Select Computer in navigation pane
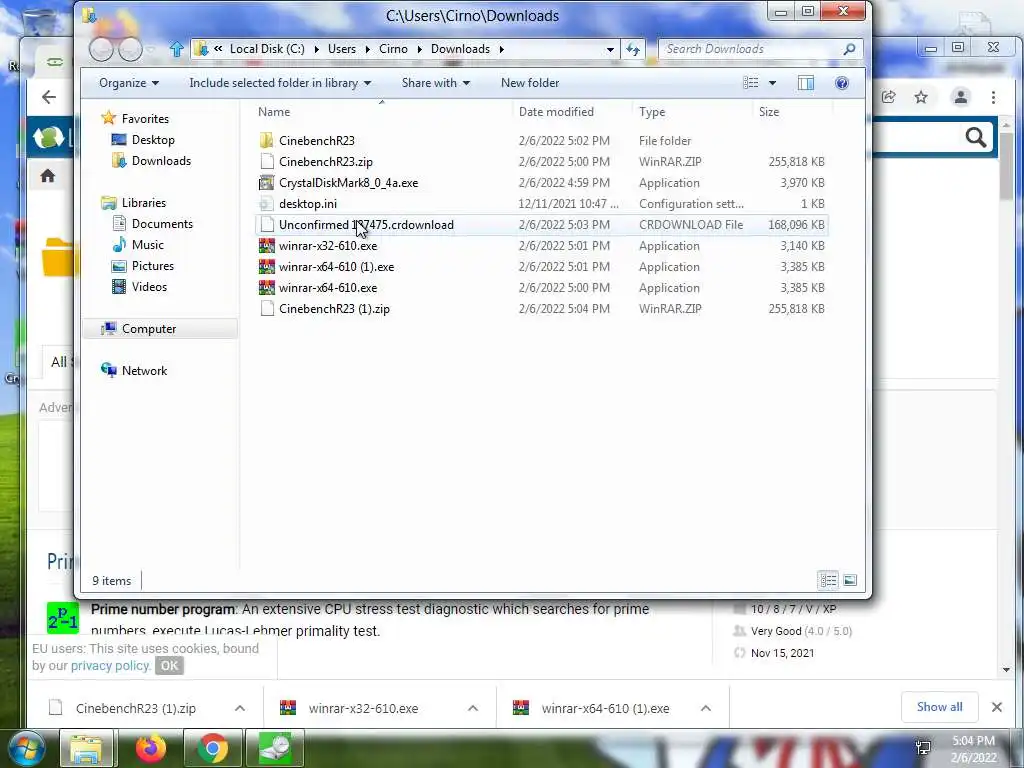Screen dimensions: 1024x768 pos(149,328)
